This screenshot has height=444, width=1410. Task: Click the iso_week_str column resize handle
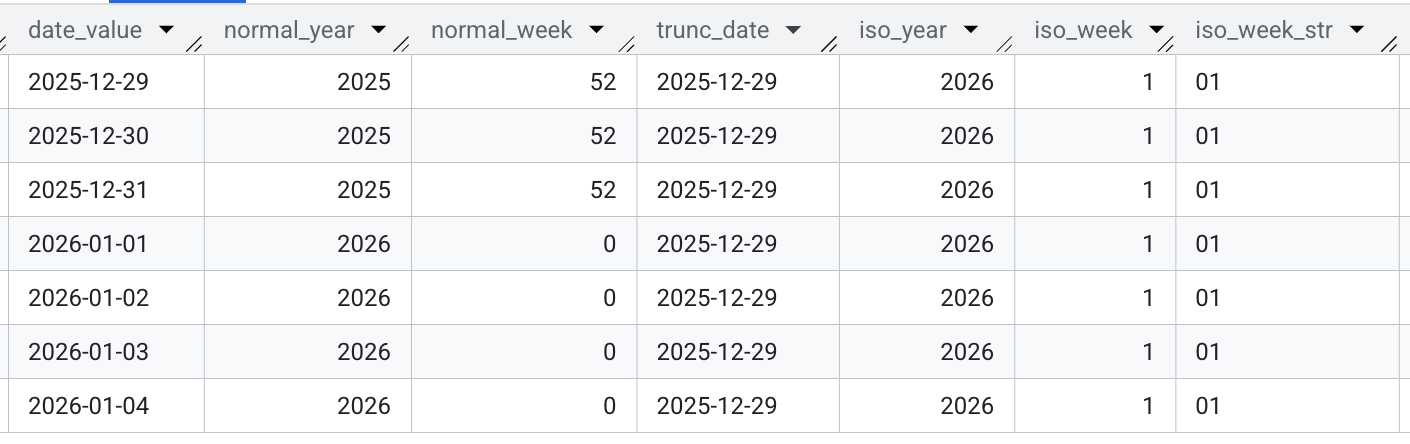tap(1389, 44)
